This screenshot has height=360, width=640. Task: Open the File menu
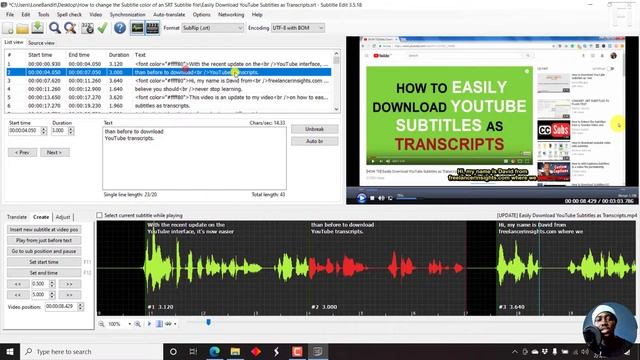click(10, 14)
